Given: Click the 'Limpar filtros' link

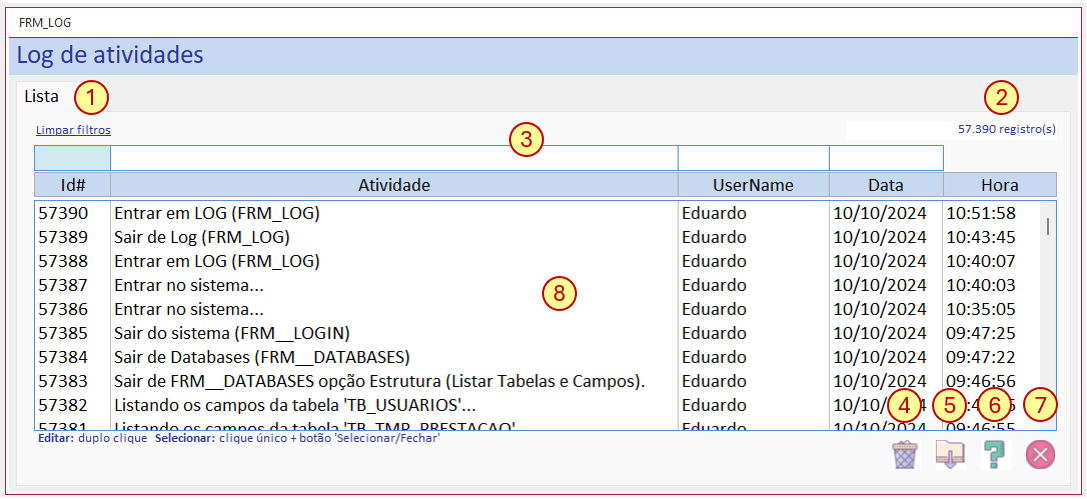Looking at the screenshot, I should coord(73,130).
